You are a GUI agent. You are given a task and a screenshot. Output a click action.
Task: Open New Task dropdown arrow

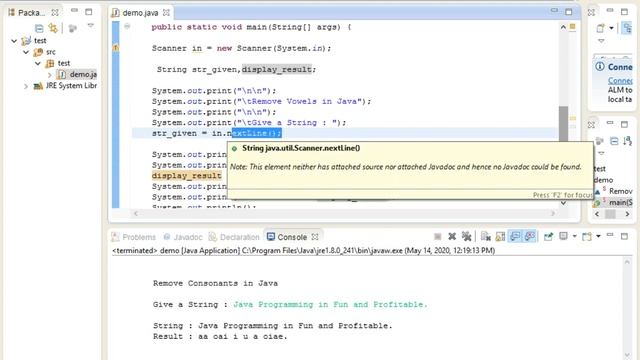611,28
